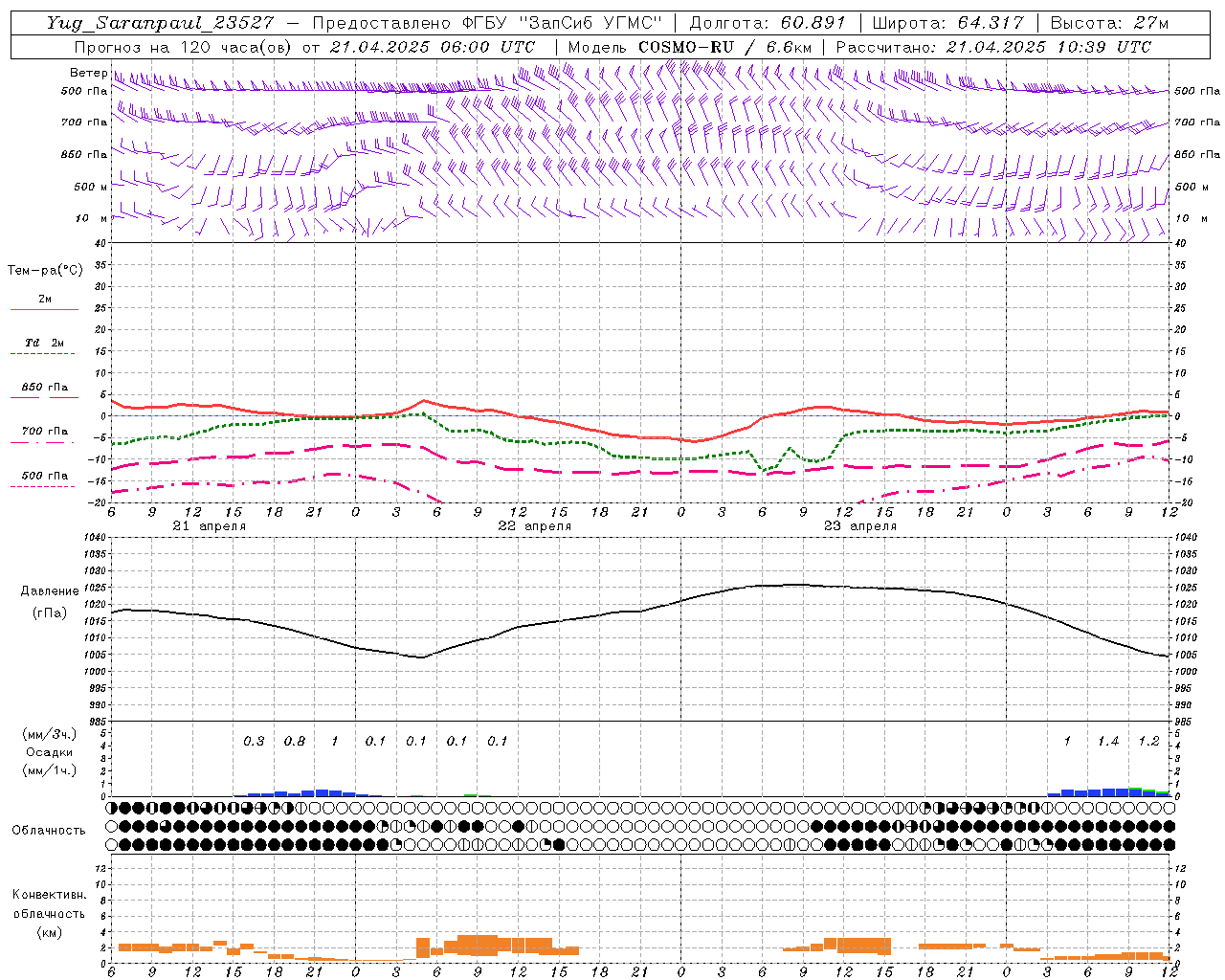Select the text Предоставлено ФГБУ "ЗапСиб УГМС"
This screenshot has height=980, width=1225.
[487, 23]
